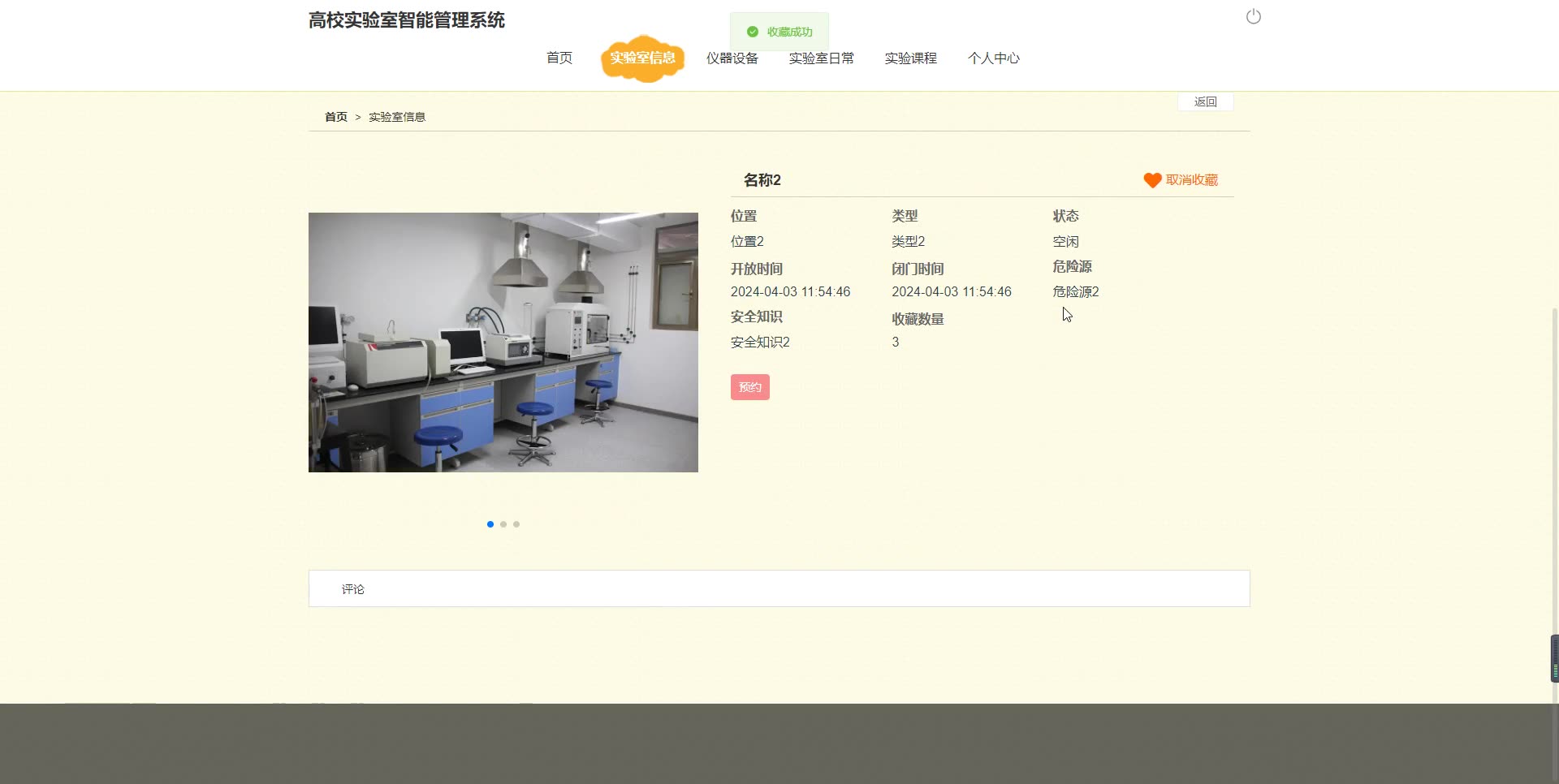1559x784 pixels.
Task: Click the 返回 button
Action: [x=1206, y=101]
